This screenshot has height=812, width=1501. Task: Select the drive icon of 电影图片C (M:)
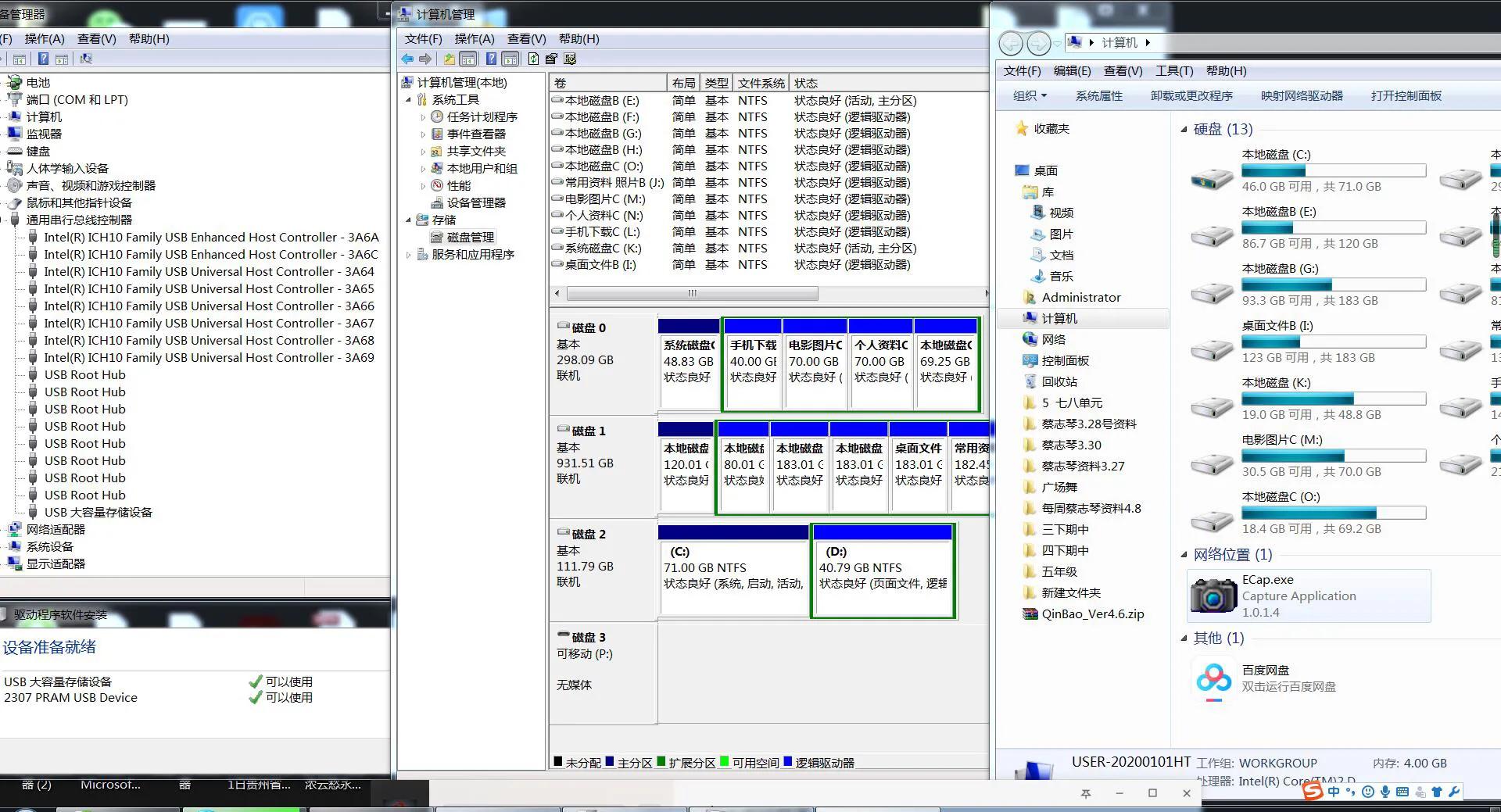click(1213, 464)
